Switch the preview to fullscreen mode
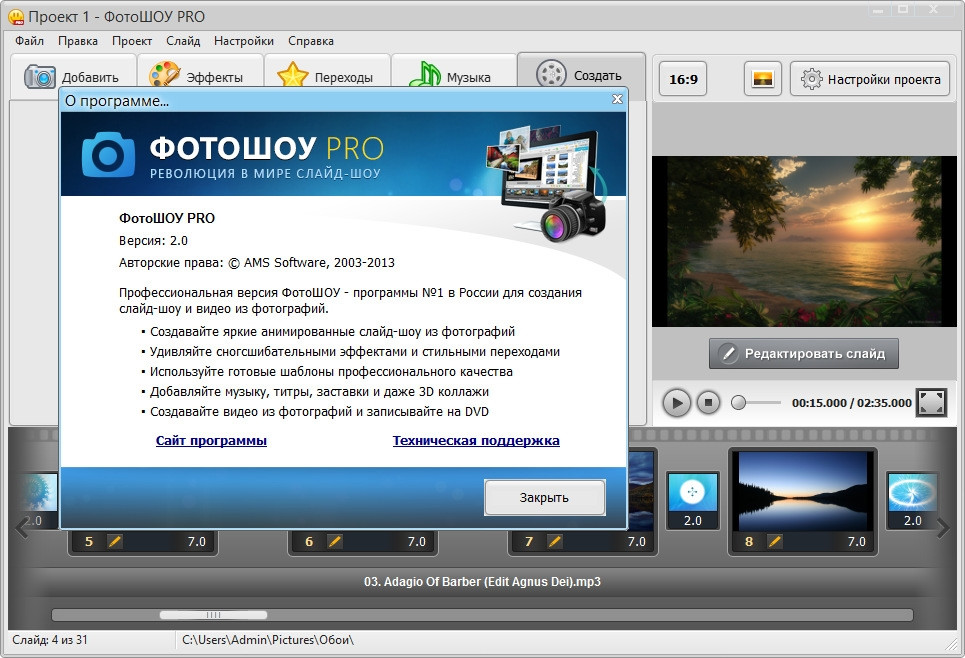965x658 pixels. point(931,403)
